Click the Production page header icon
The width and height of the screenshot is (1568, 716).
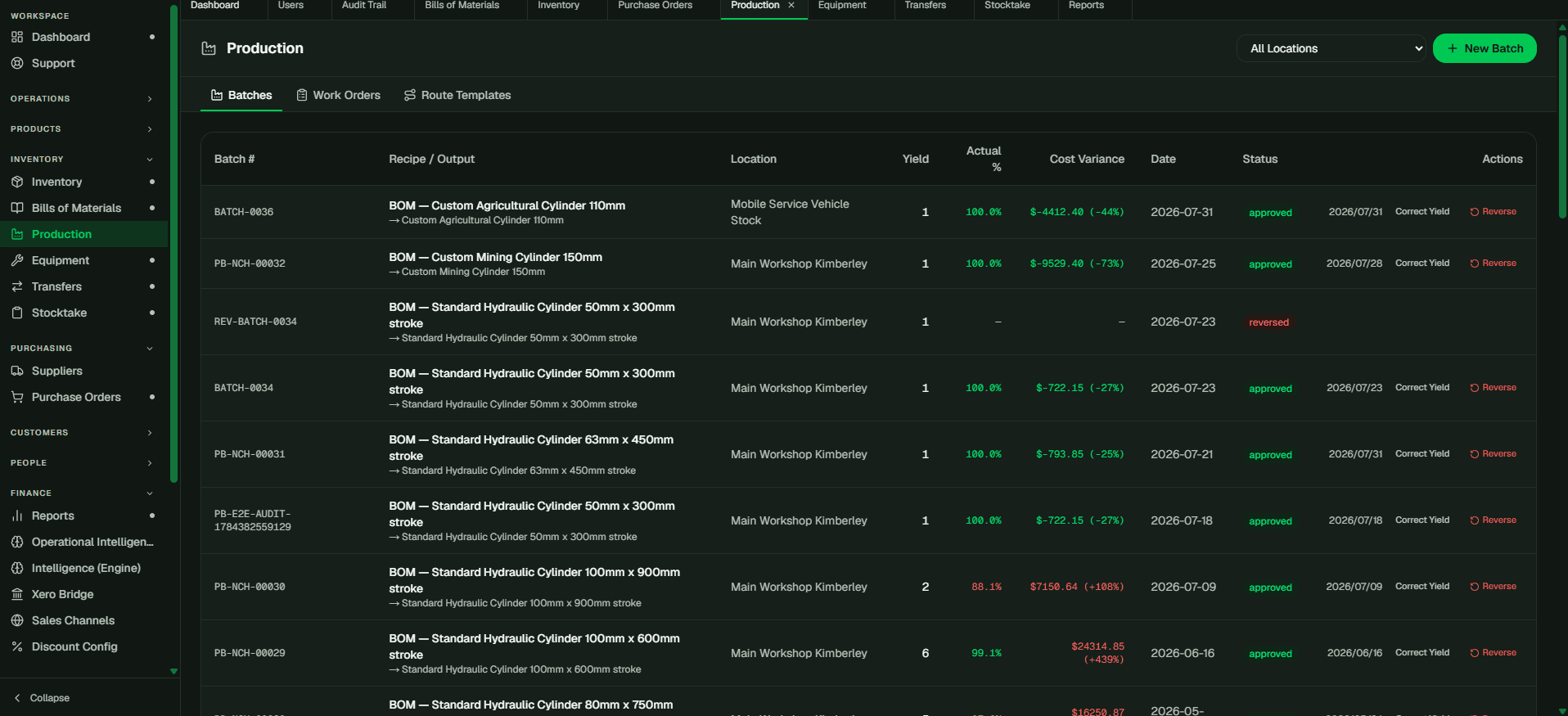pyautogui.click(x=209, y=48)
